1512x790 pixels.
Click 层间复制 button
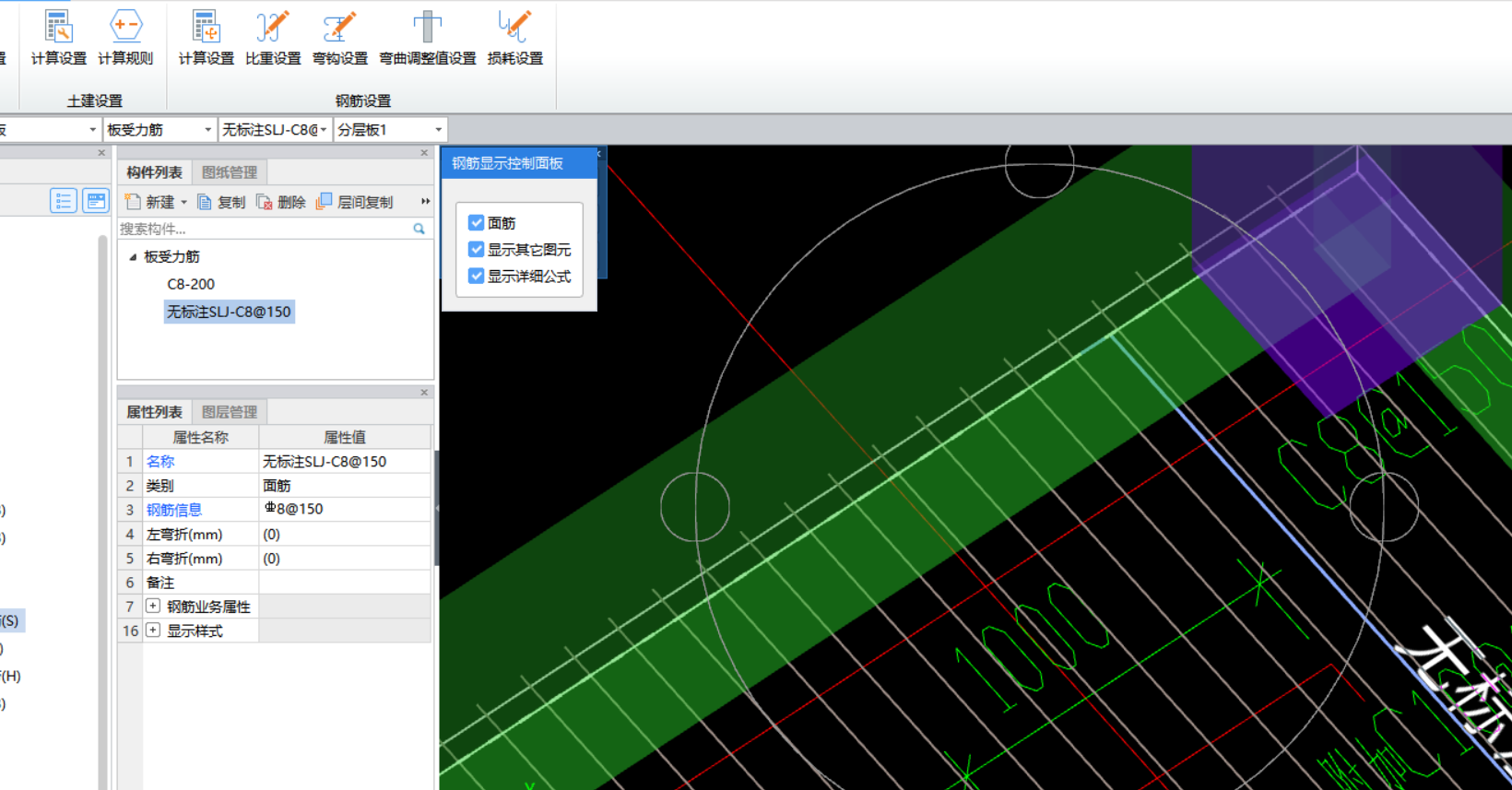pos(355,202)
